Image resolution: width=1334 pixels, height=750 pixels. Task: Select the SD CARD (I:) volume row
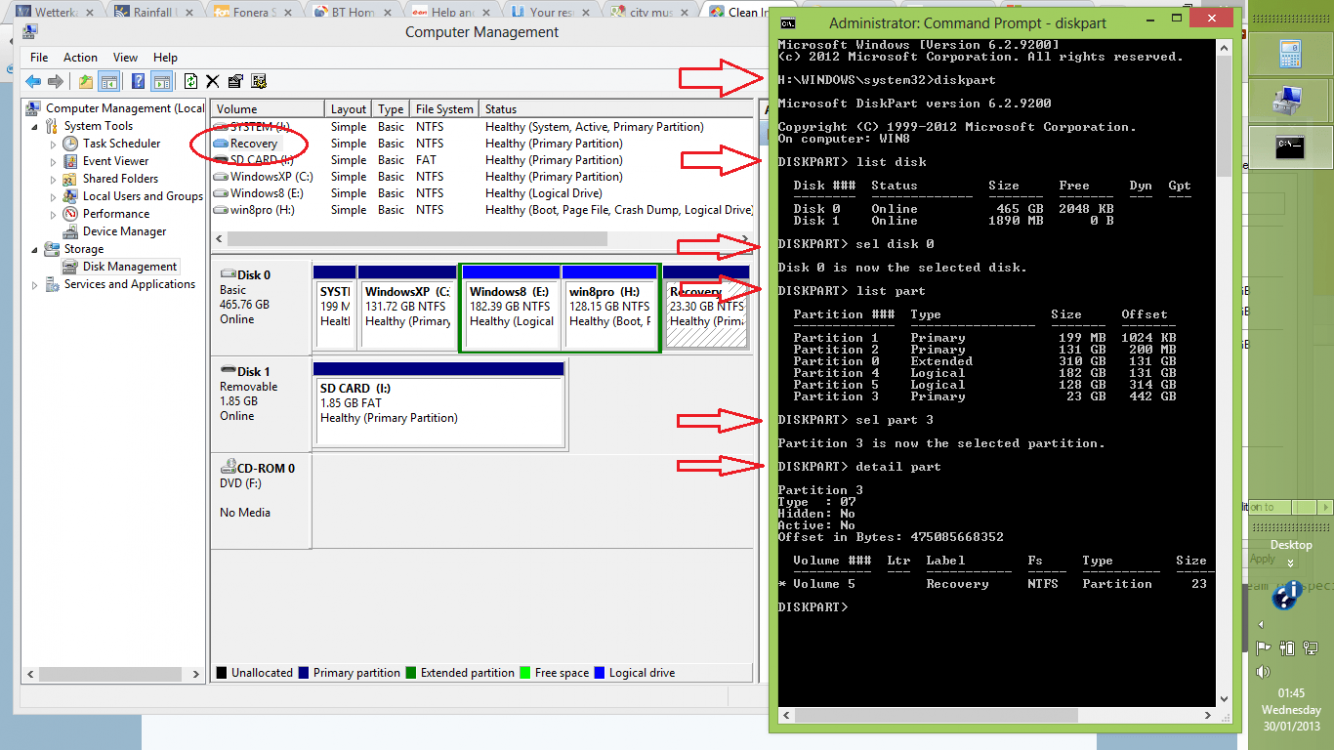483,160
